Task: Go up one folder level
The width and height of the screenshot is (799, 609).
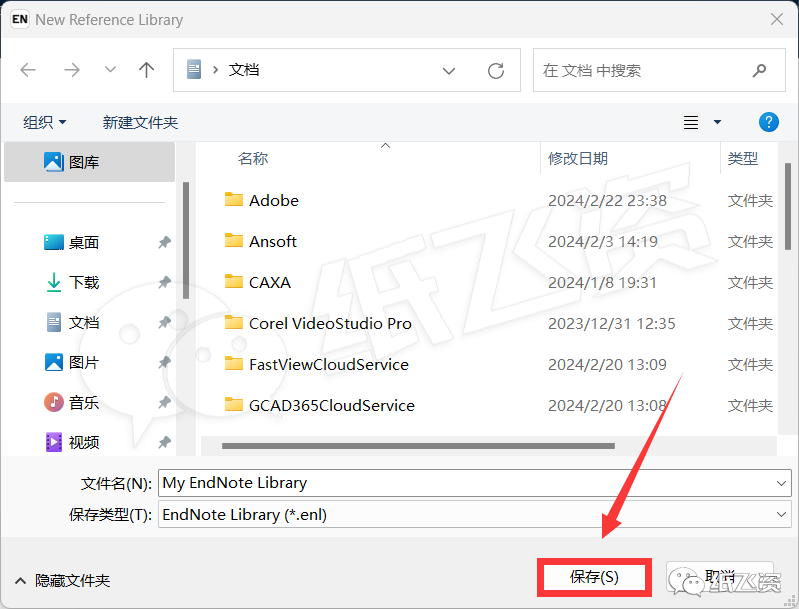Action: (146, 70)
